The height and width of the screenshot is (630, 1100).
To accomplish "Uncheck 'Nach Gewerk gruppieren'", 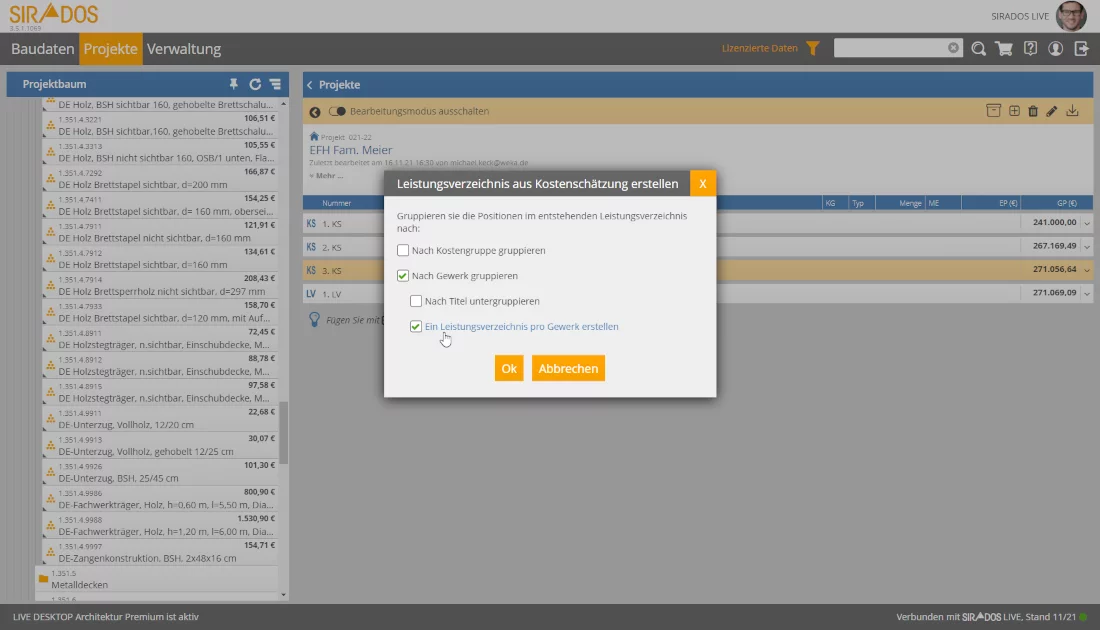I will (x=403, y=276).
